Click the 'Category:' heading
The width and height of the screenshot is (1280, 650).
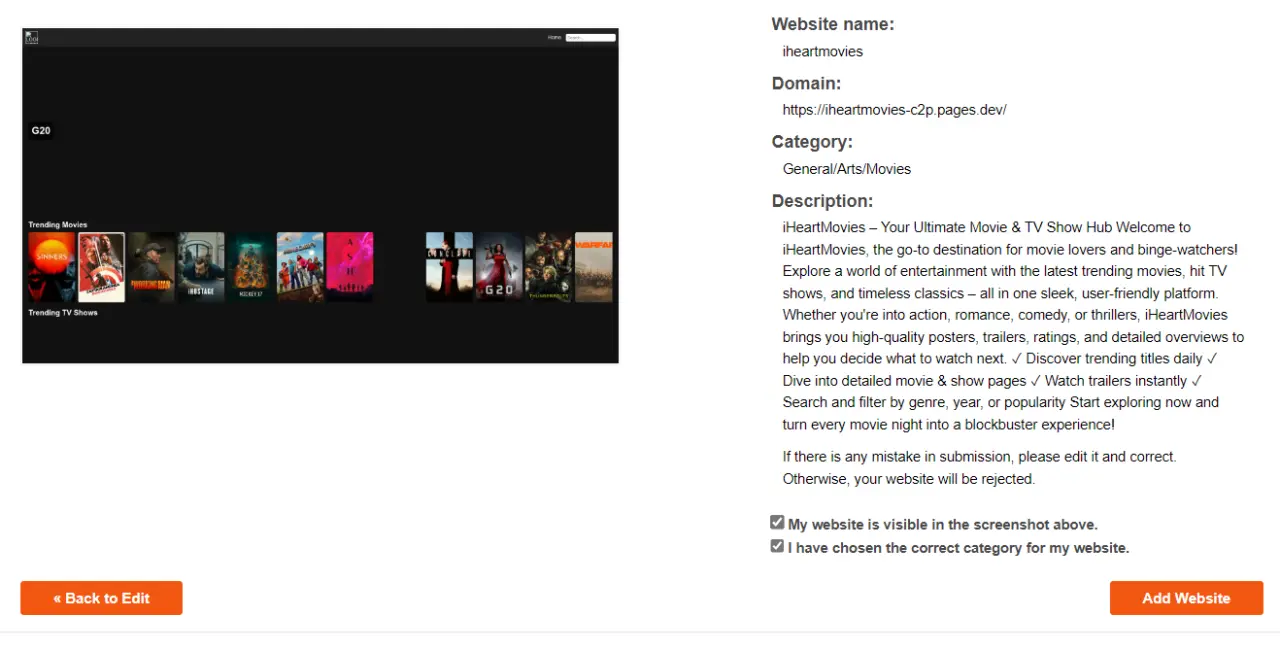click(812, 142)
